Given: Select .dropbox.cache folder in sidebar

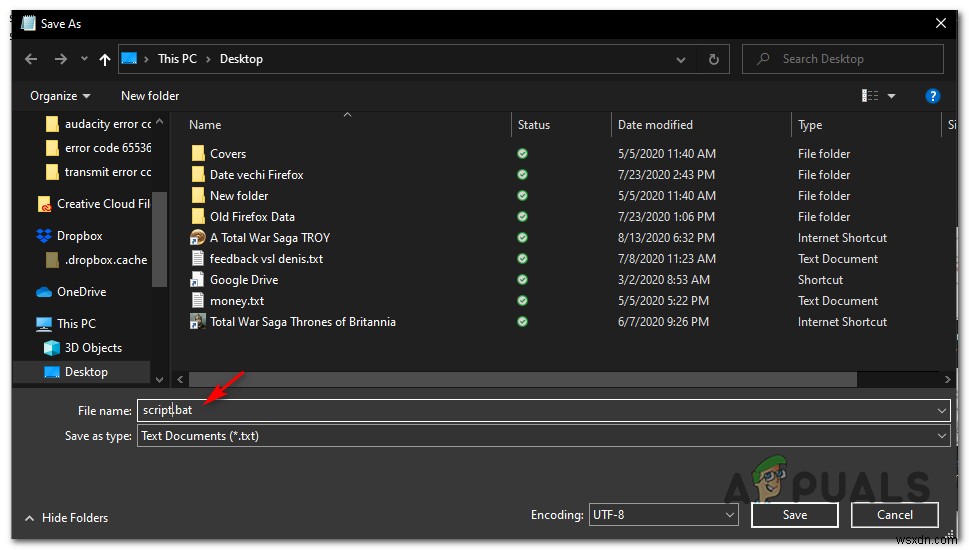Looking at the screenshot, I should point(96,260).
